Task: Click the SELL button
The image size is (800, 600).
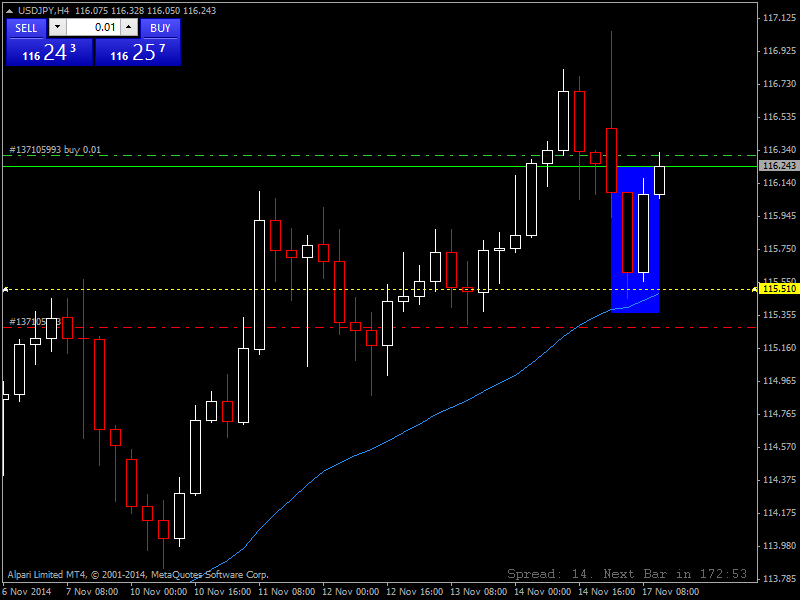Action: [x=26, y=28]
